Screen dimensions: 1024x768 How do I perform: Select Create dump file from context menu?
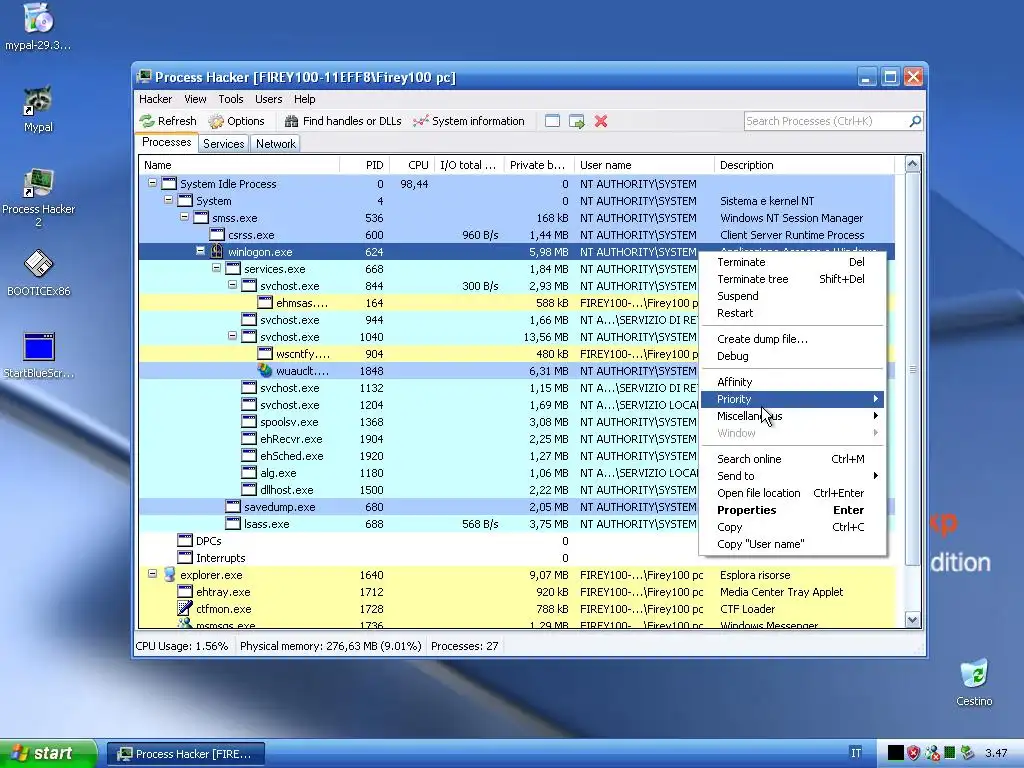pos(792,339)
